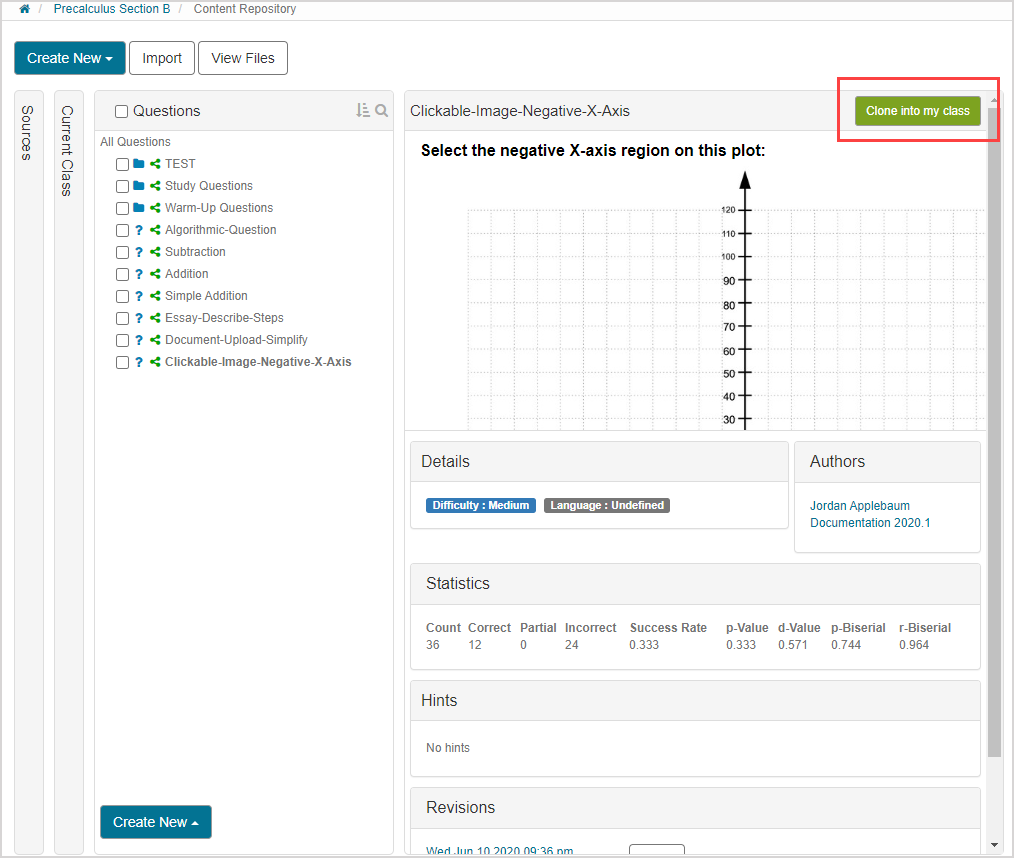Open the bottom Create New dropdown

pos(155,822)
